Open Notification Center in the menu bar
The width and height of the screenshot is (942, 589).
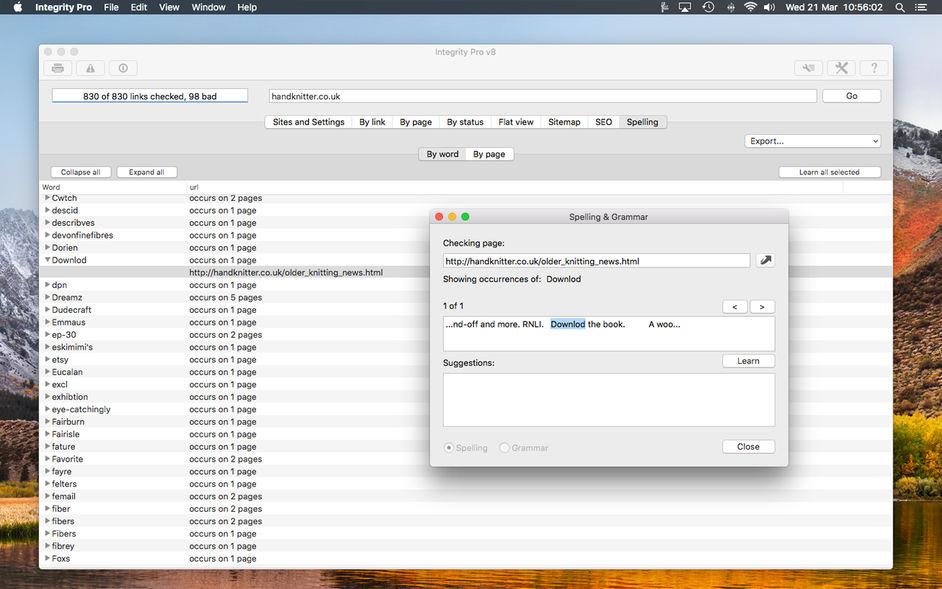click(920, 7)
